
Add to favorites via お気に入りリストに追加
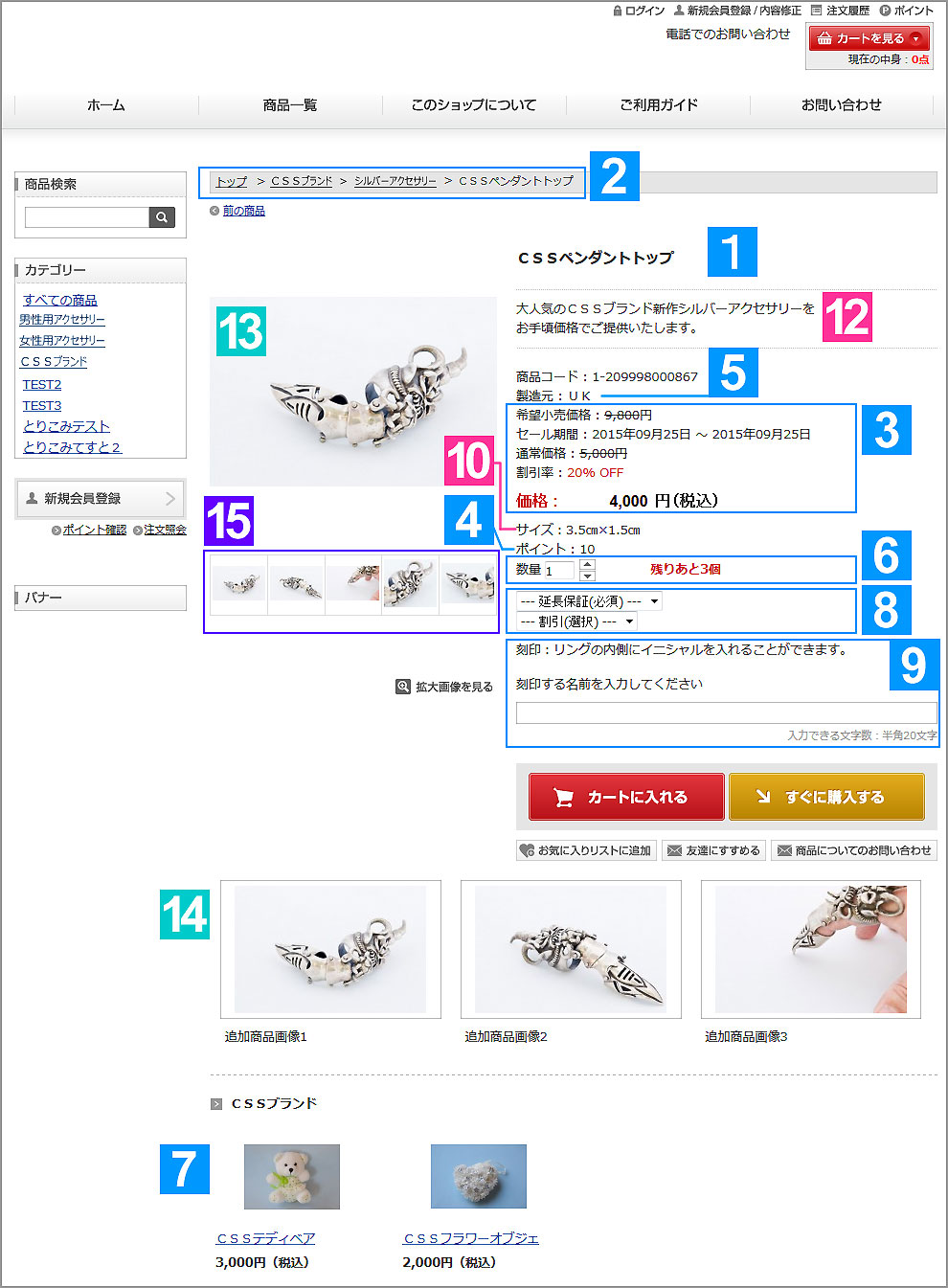coord(586,850)
